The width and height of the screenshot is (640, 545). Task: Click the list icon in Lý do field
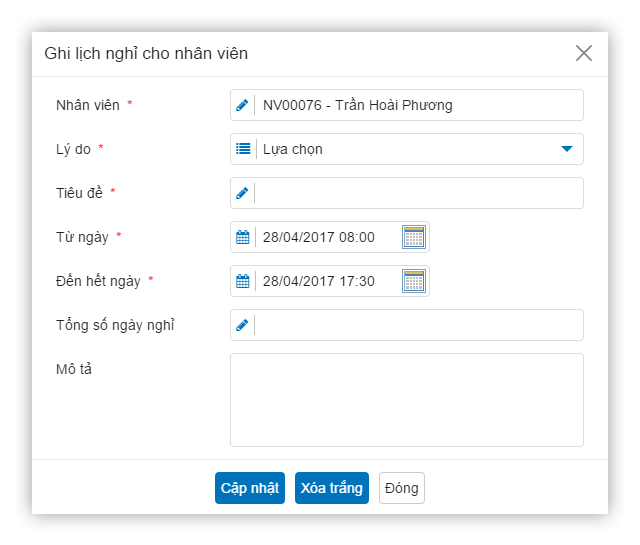(x=243, y=149)
